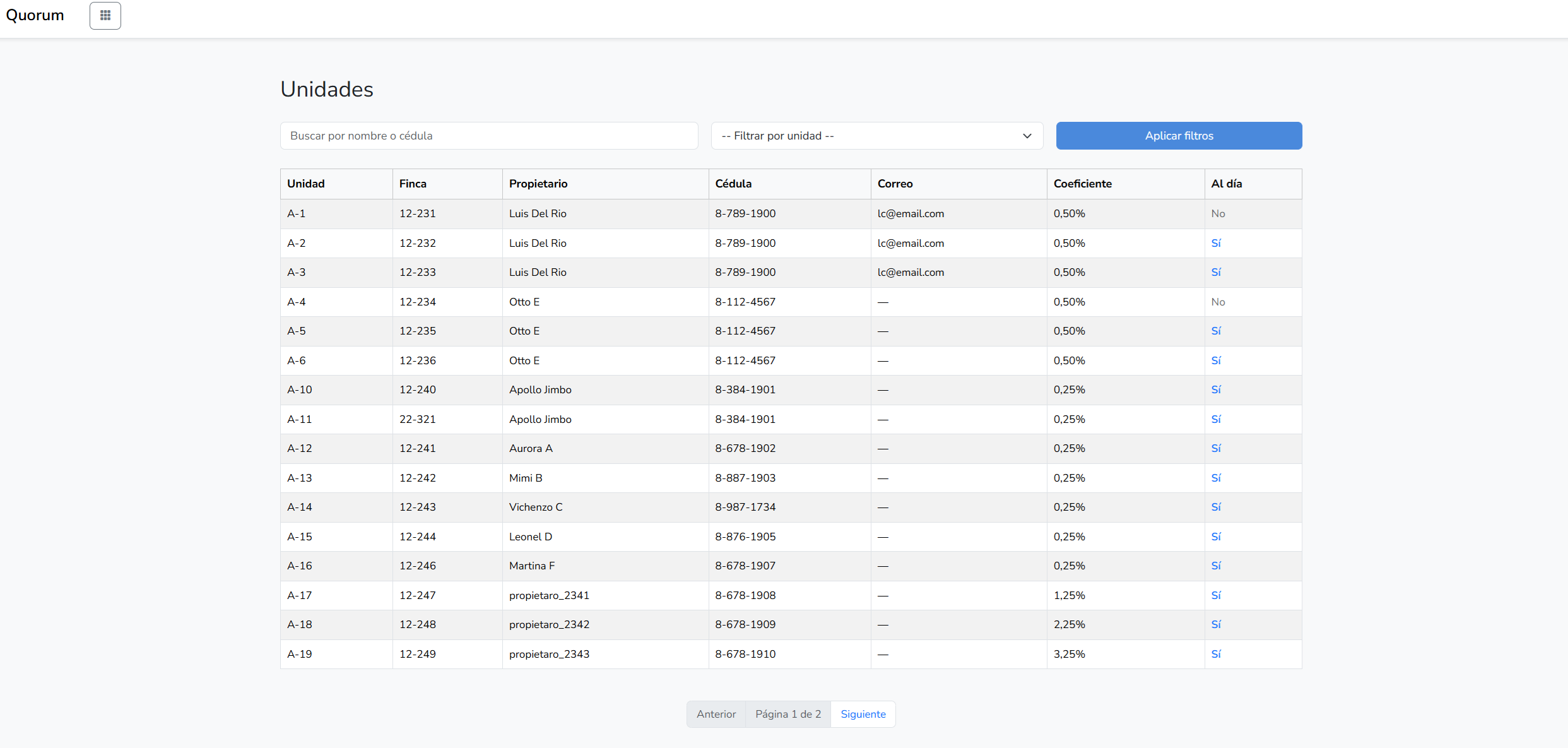Click the Sí link for unit A-3
1568x748 pixels.
(x=1216, y=272)
